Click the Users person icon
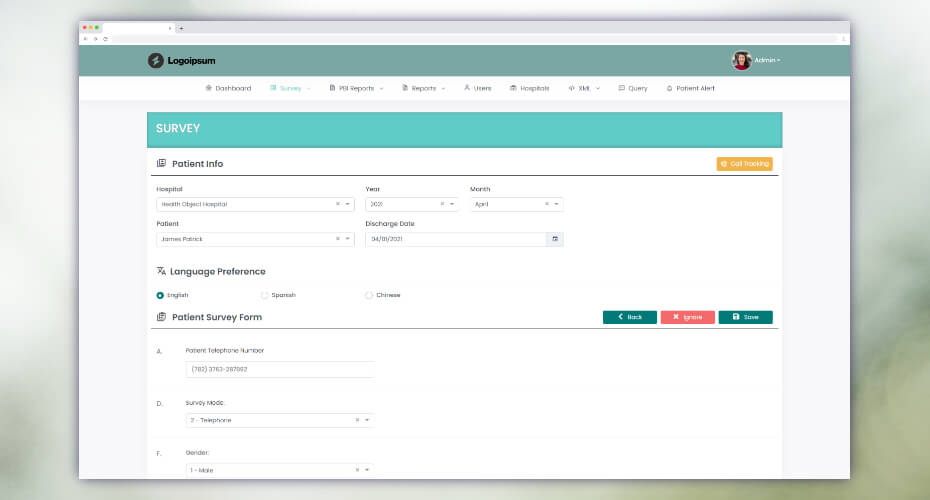Image resolution: width=930 pixels, height=500 pixels. click(x=467, y=88)
